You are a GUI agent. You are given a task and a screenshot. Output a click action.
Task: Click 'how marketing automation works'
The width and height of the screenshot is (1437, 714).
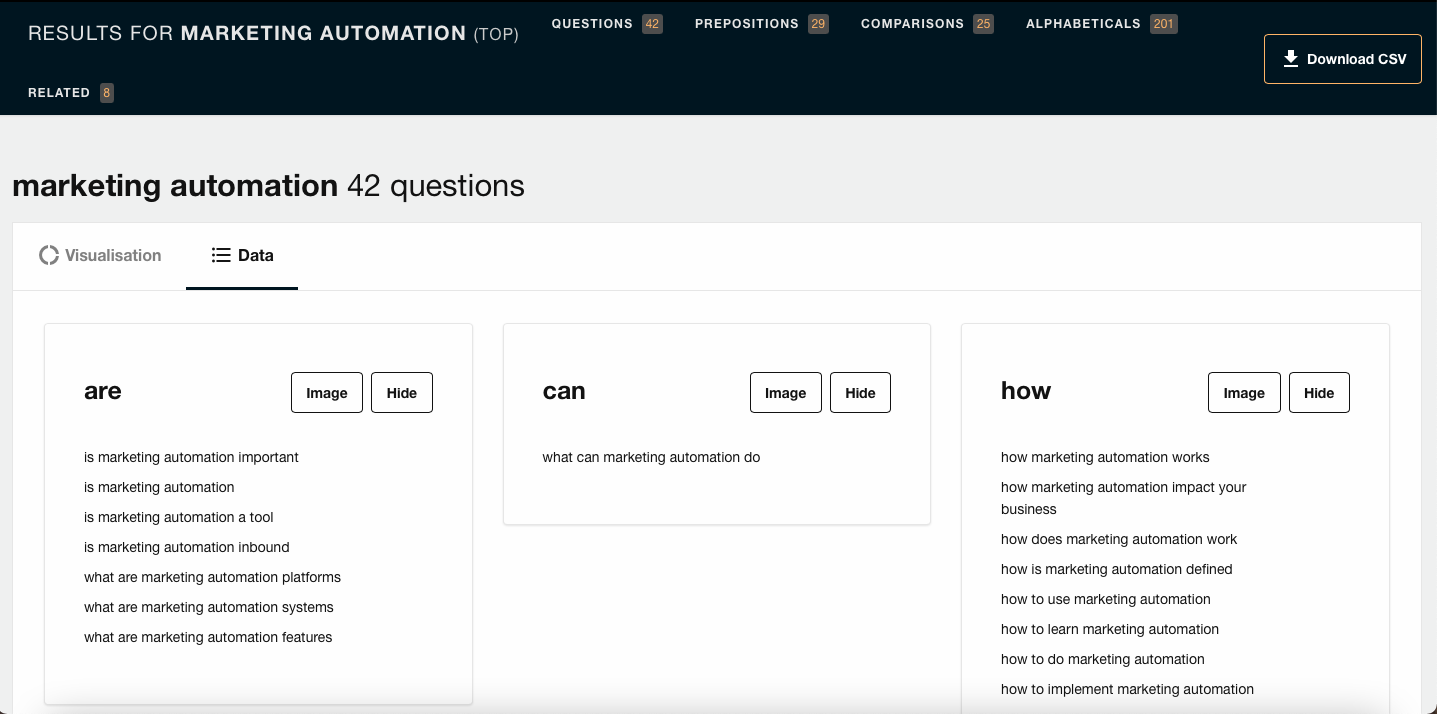[x=1105, y=457]
